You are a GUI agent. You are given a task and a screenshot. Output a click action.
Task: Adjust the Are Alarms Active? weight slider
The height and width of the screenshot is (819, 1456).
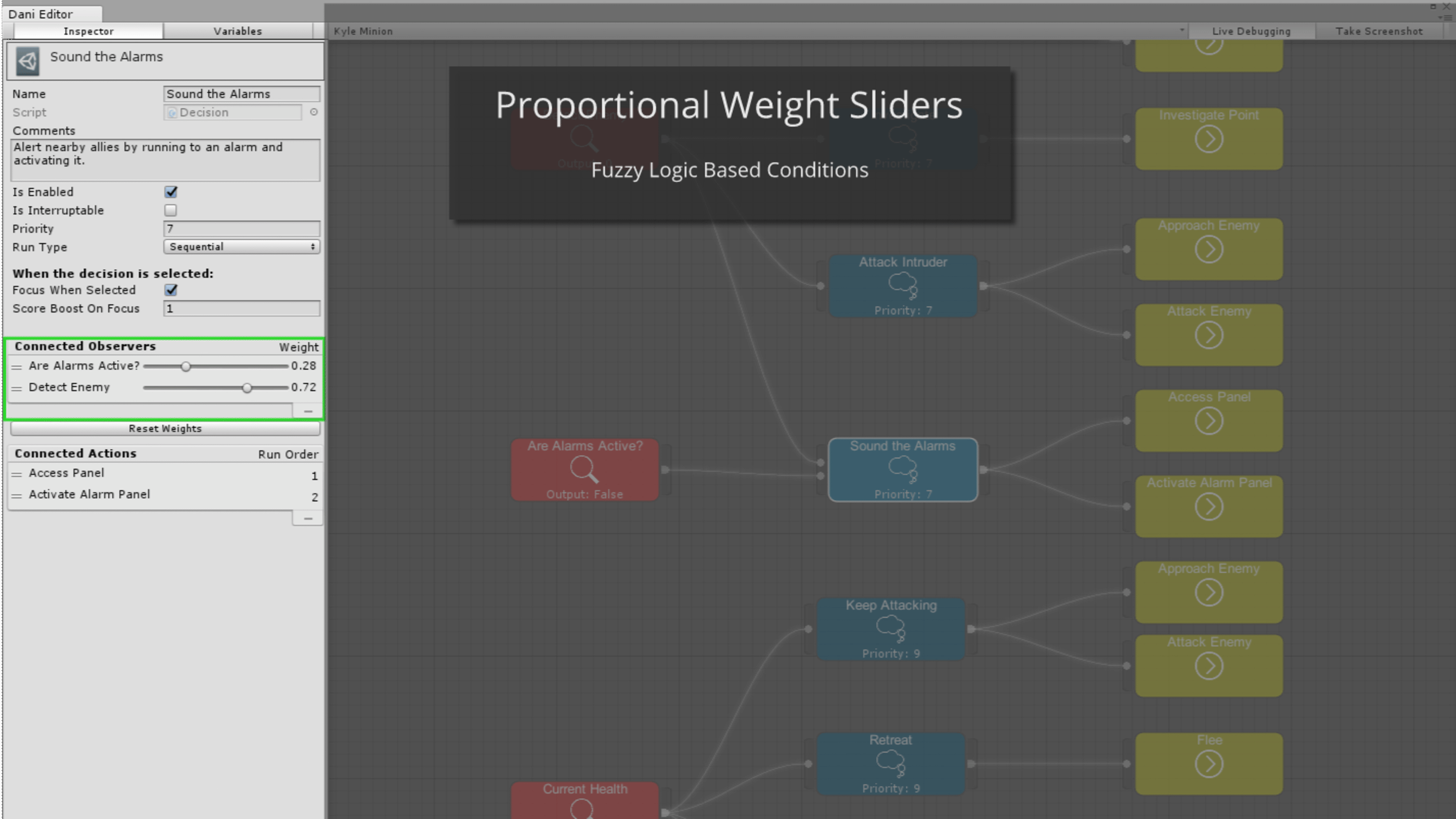point(215,366)
